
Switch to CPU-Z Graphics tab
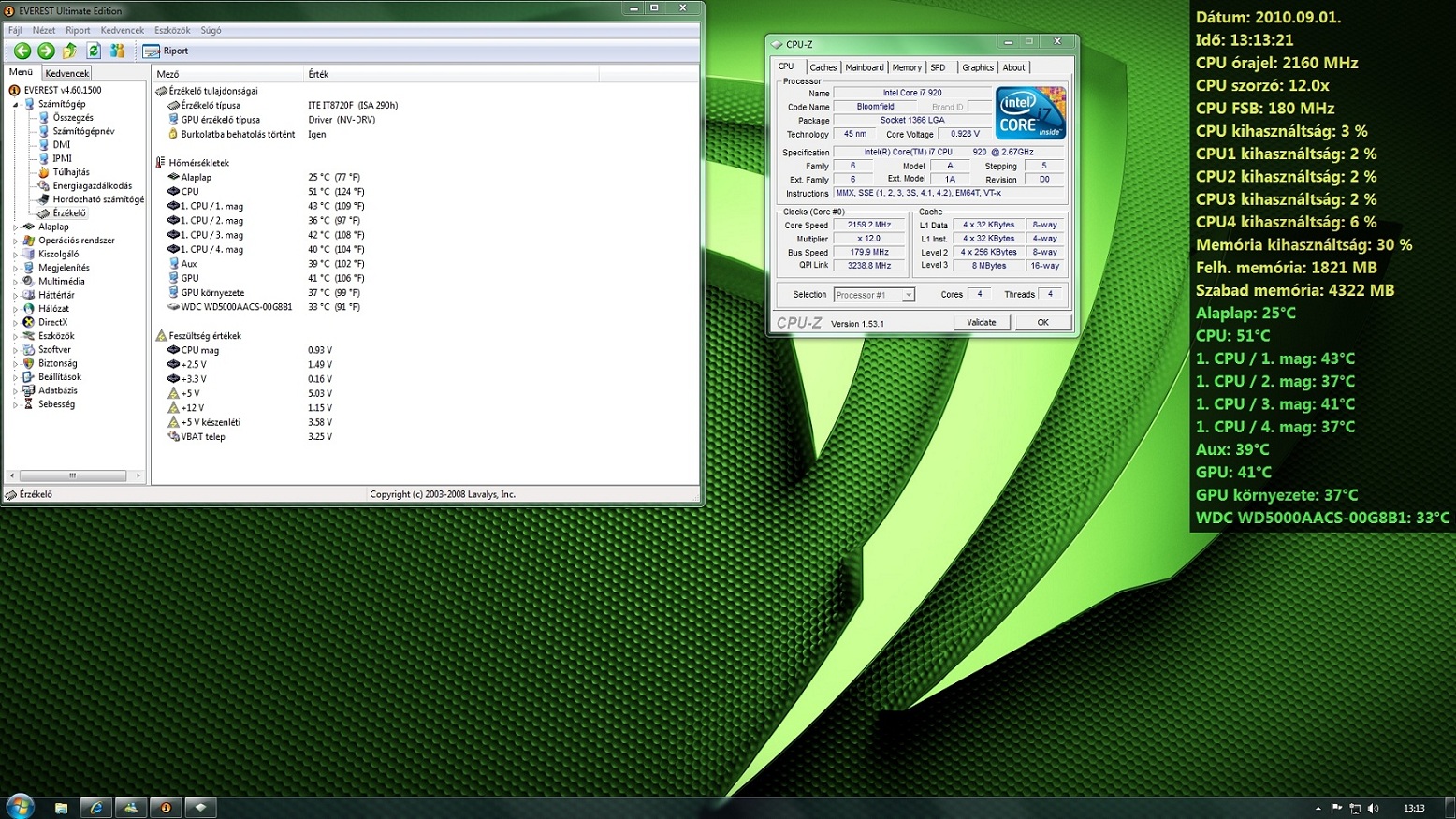point(978,67)
